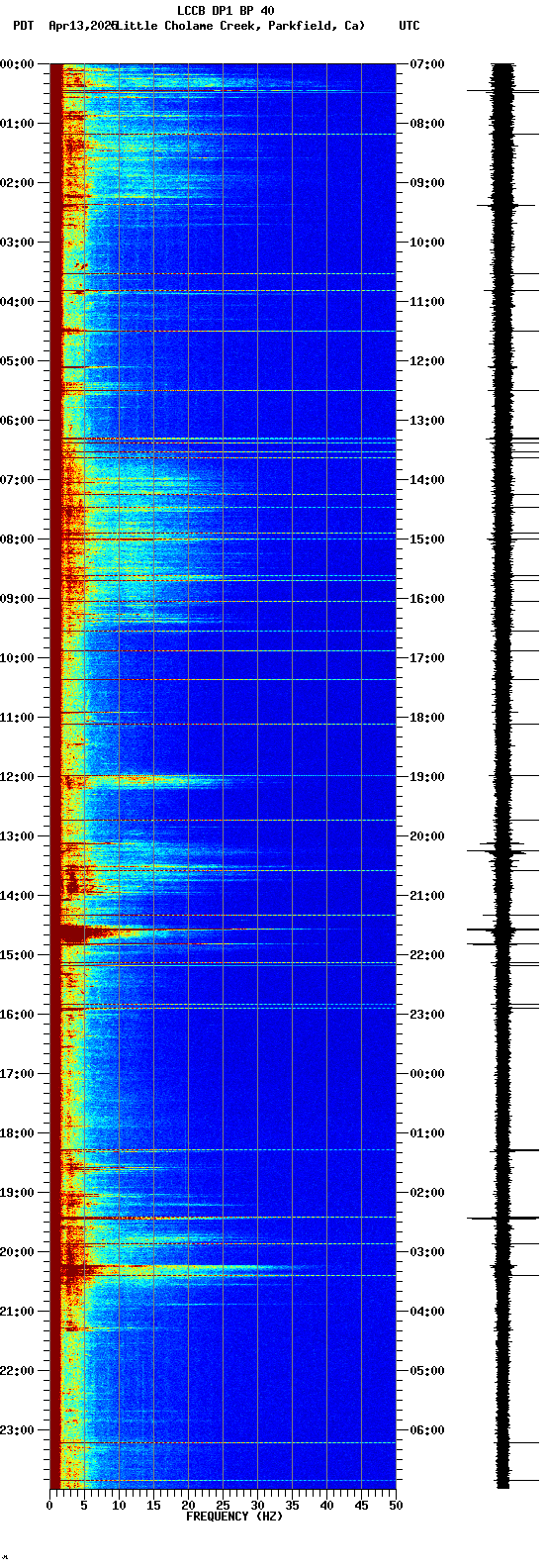
Task: Click the 22:00 UTC time label
Action: [x=427, y=955]
